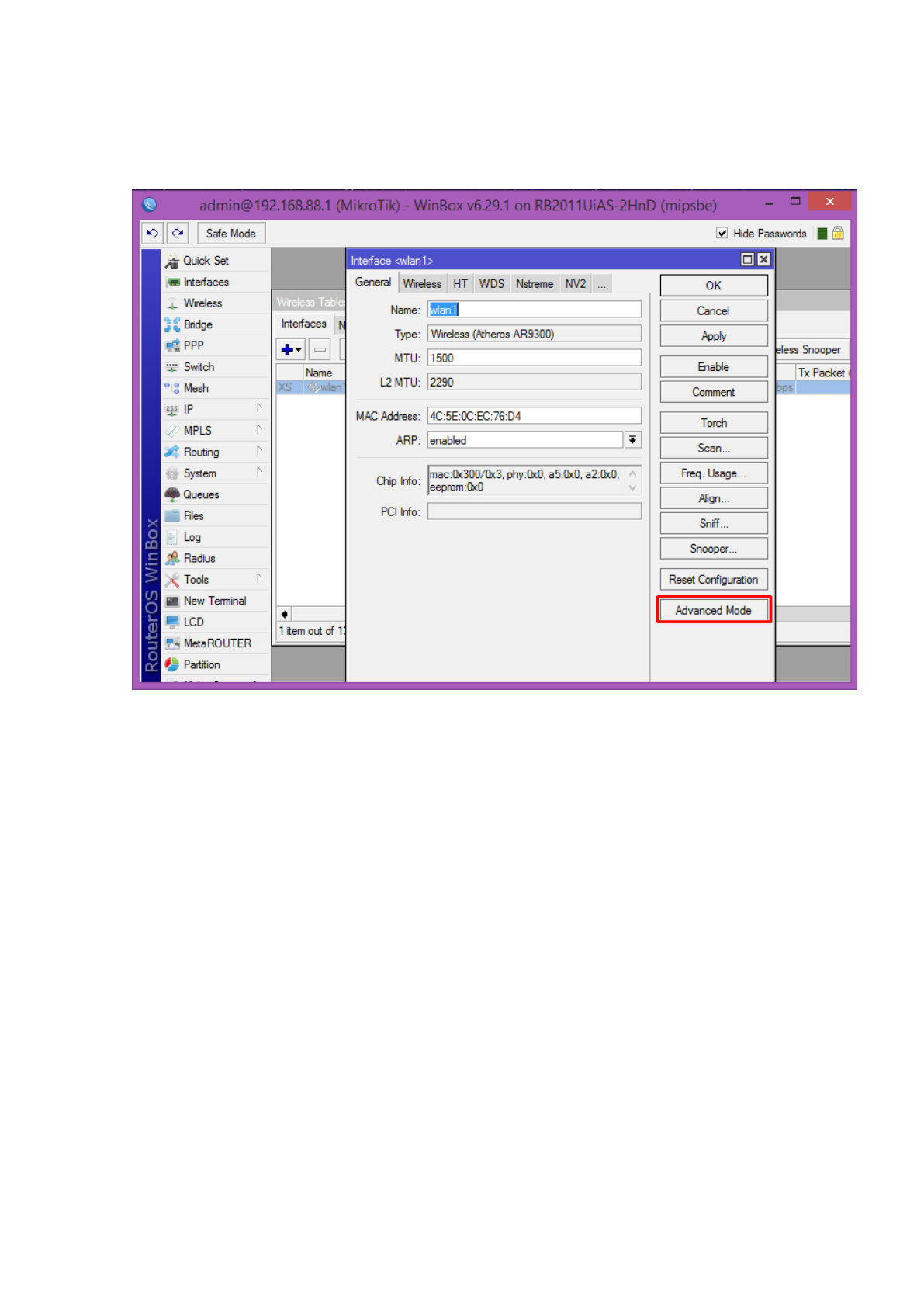Click the table's left scroll arrow

[x=285, y=614]
